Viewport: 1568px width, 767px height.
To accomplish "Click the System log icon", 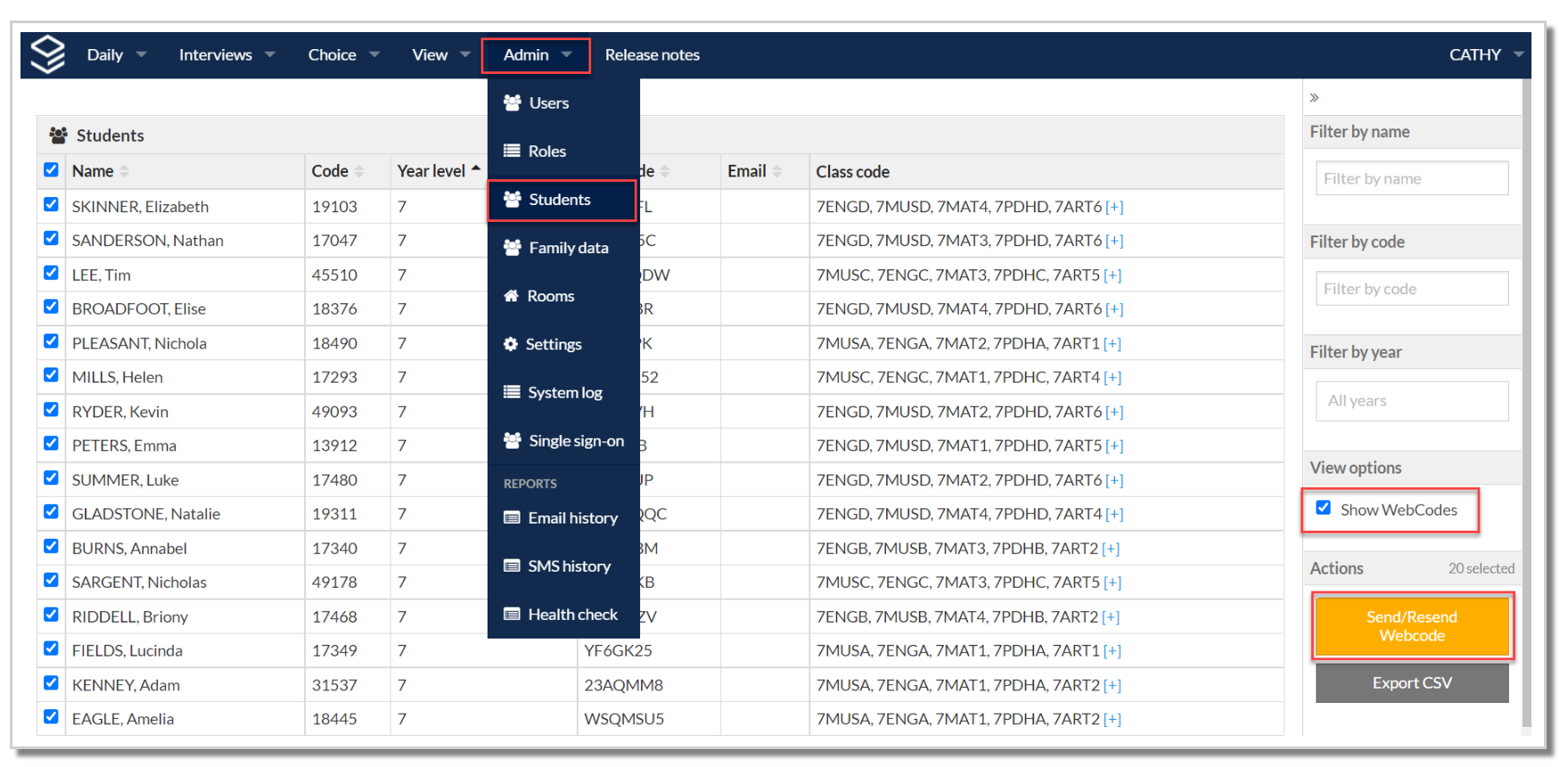I will (x=512, y=392).
